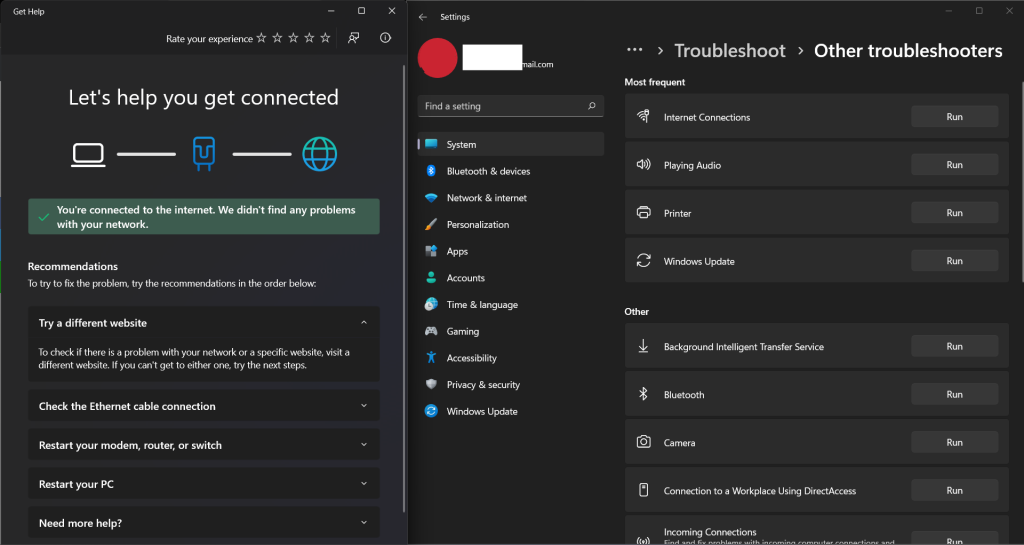Open Time & language settings
Screen dimensions: 1024x545
pos(510,305)
